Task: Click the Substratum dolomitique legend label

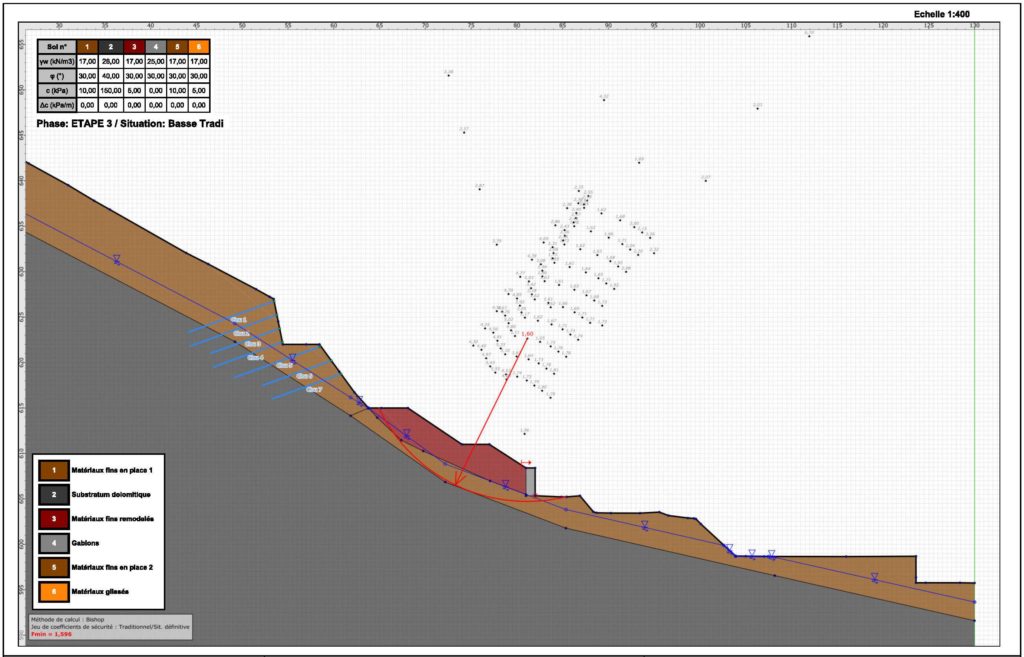Action: pos(114,494)
